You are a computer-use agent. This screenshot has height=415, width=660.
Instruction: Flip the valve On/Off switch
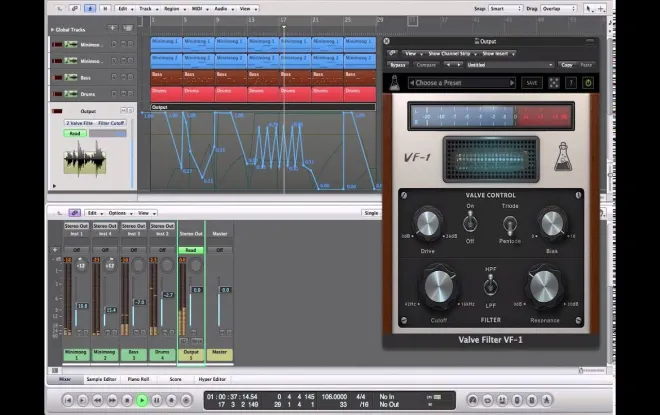pos(470,223)
